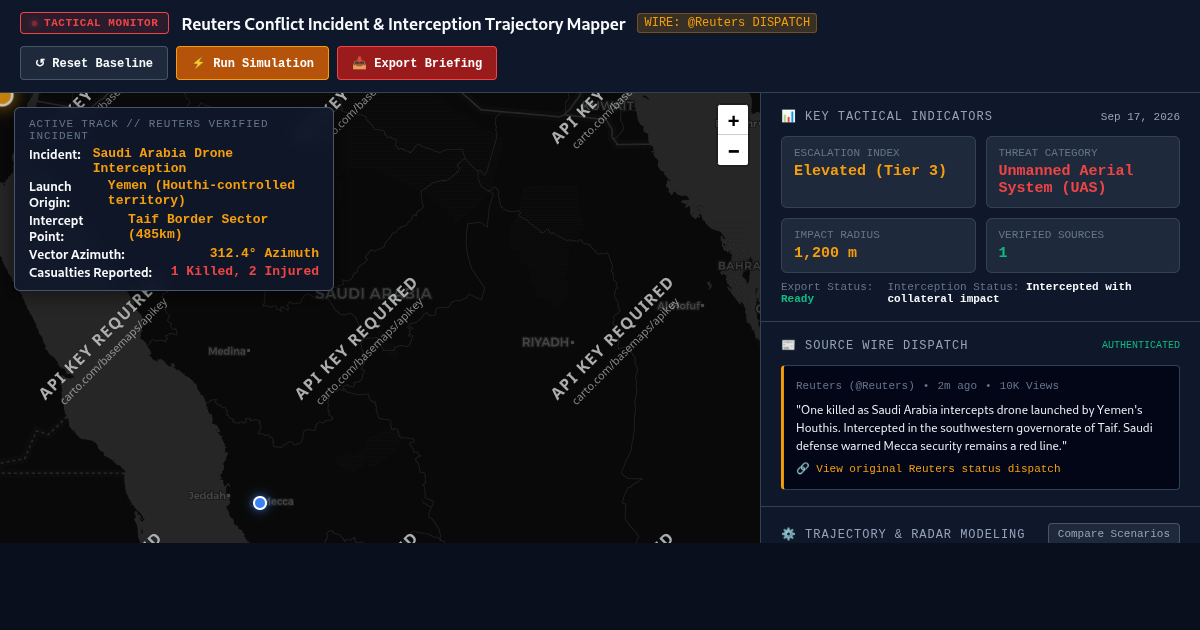Export the briefing

click(417, 63)
